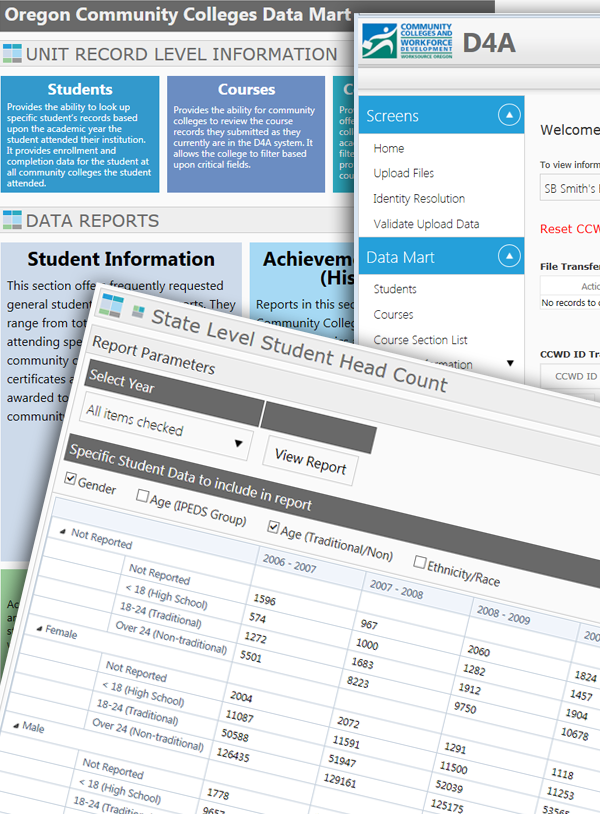Screen dimensions: 600x814
Task: Click the value 50588 in the table
Action: point(235,735)
